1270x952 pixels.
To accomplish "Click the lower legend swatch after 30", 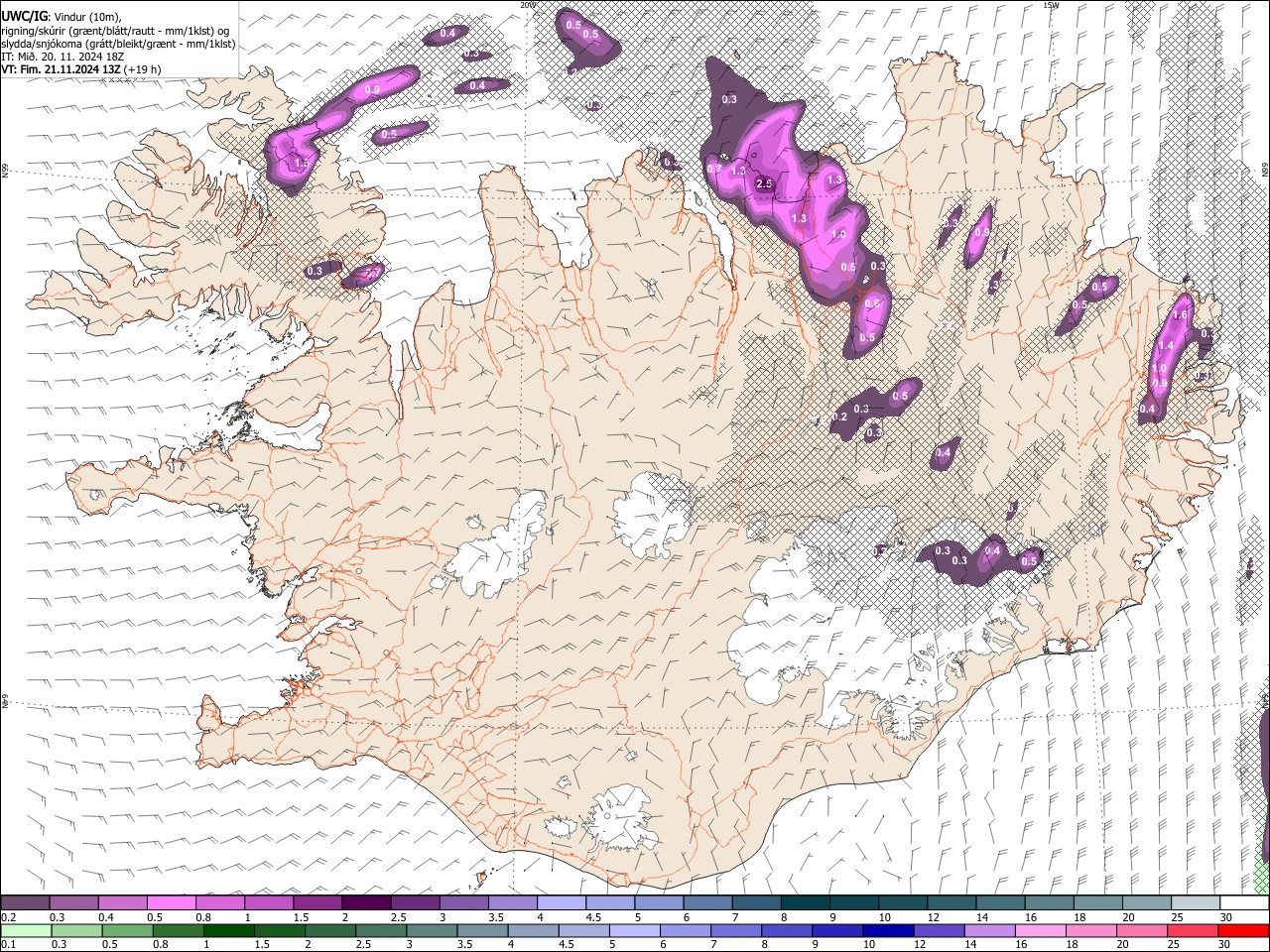I will coord(1244,930).
